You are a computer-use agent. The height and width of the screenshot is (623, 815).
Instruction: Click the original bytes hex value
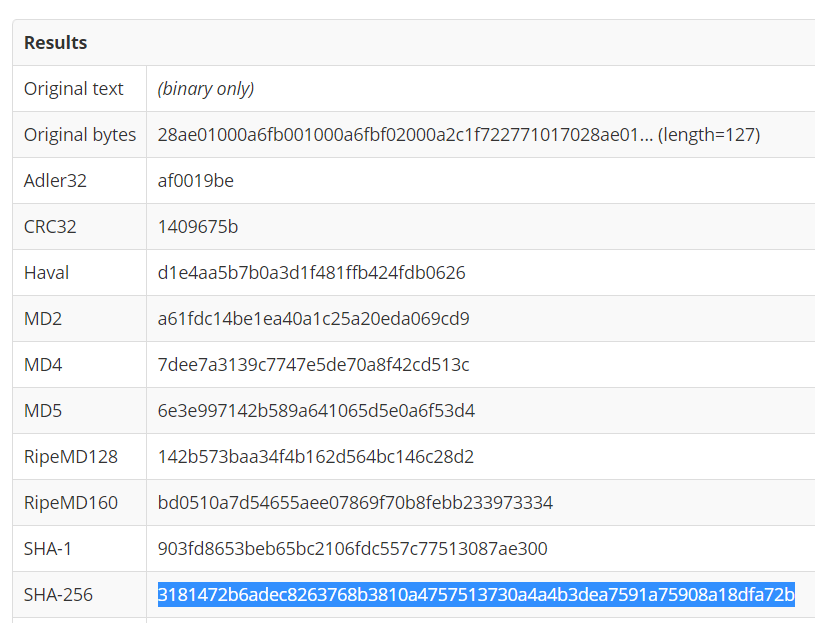[458, 135]
